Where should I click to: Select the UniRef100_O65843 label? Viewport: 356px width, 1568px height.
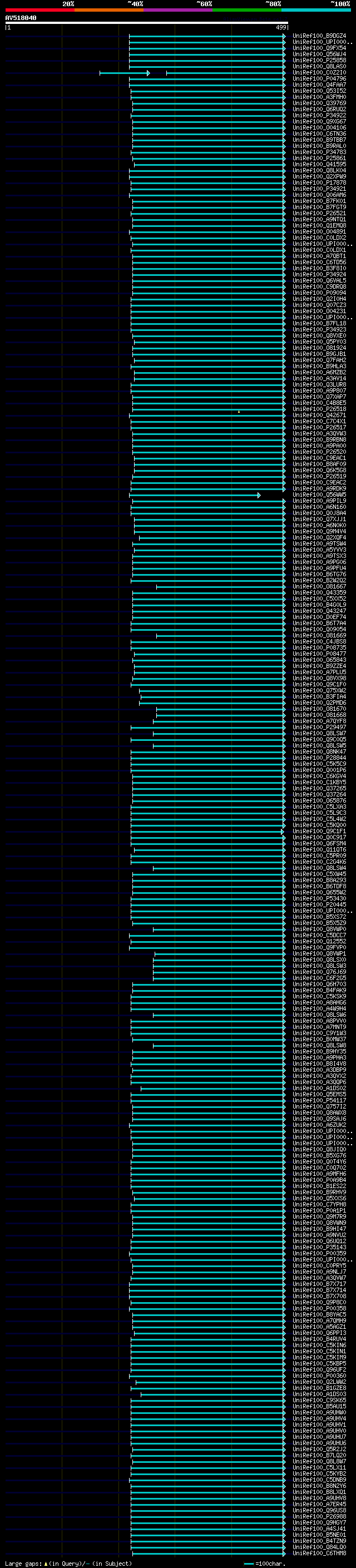coord(319,660)
